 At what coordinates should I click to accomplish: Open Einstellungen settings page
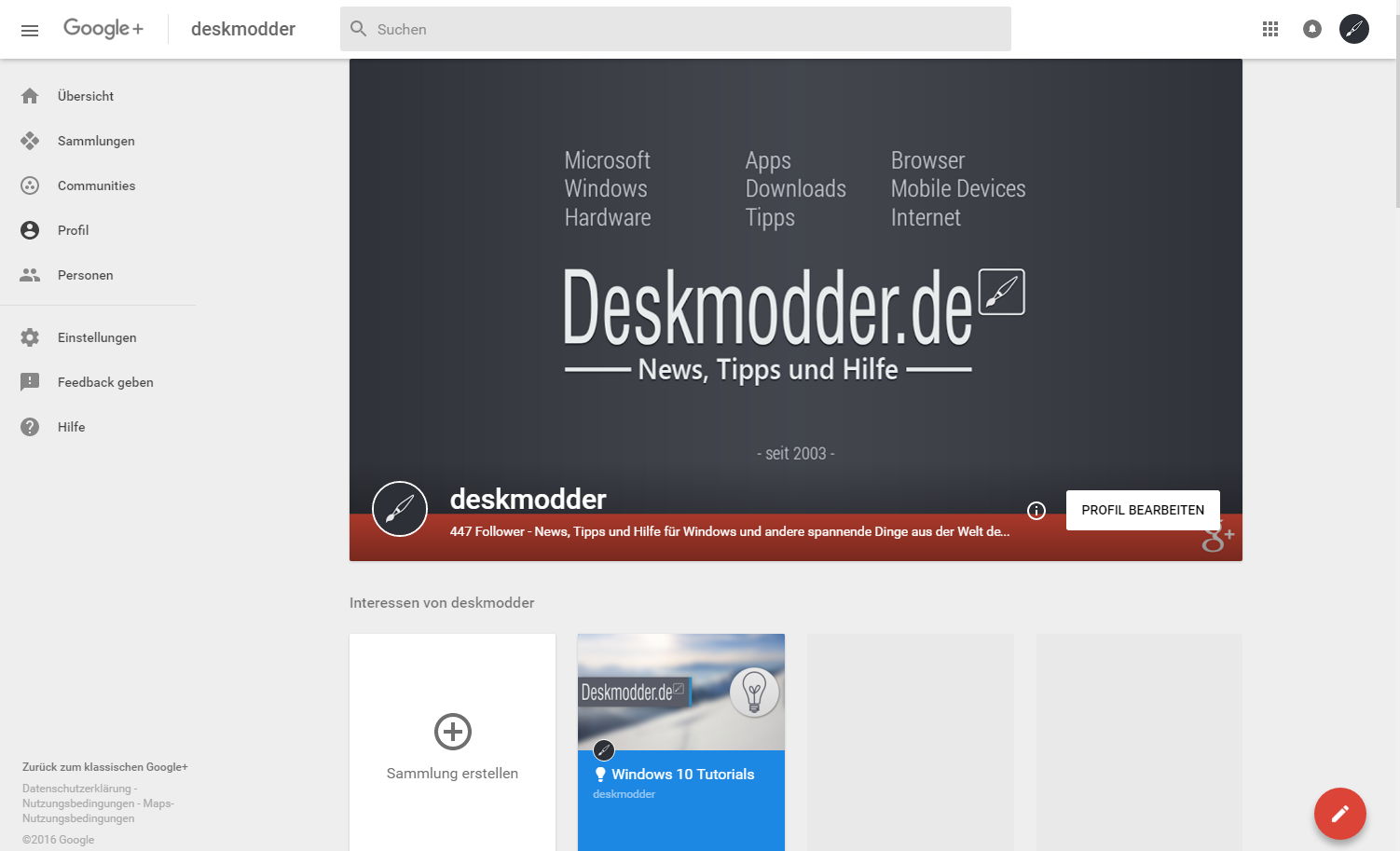click(x=96, y=337)
